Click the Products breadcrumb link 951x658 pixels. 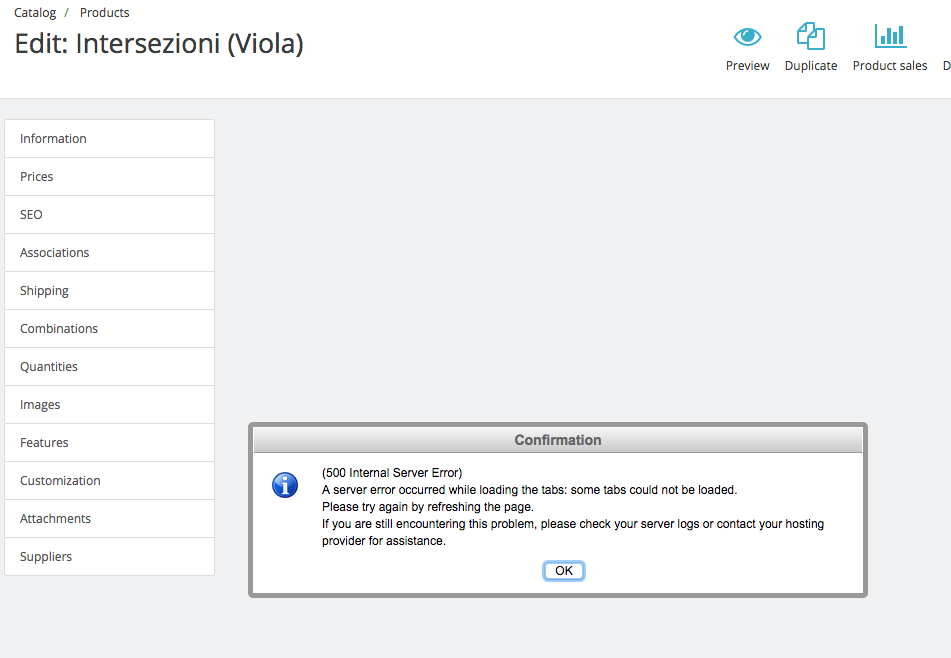click(x=104, y=13)
